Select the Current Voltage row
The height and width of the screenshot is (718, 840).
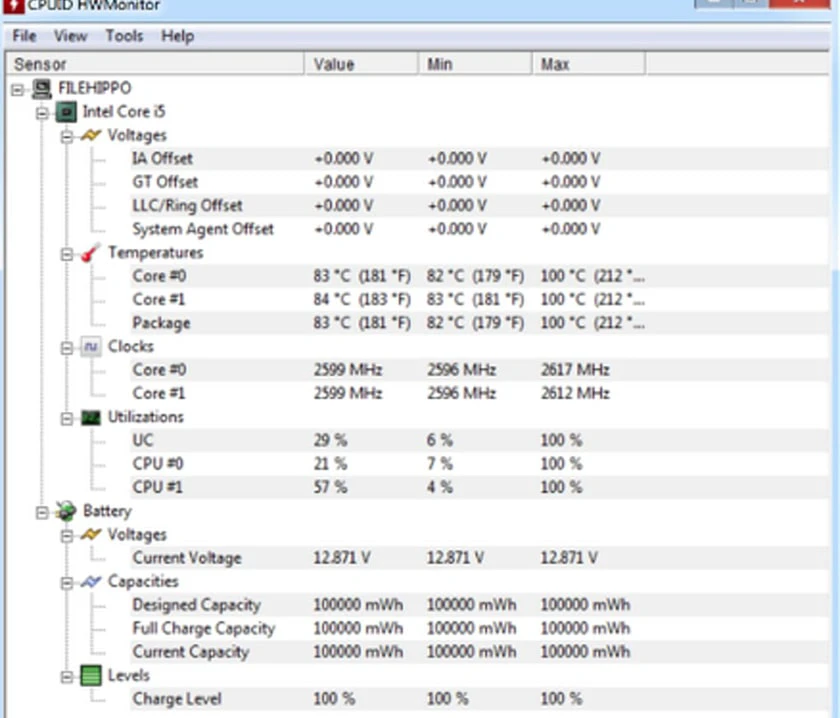(x=479, y=558)
